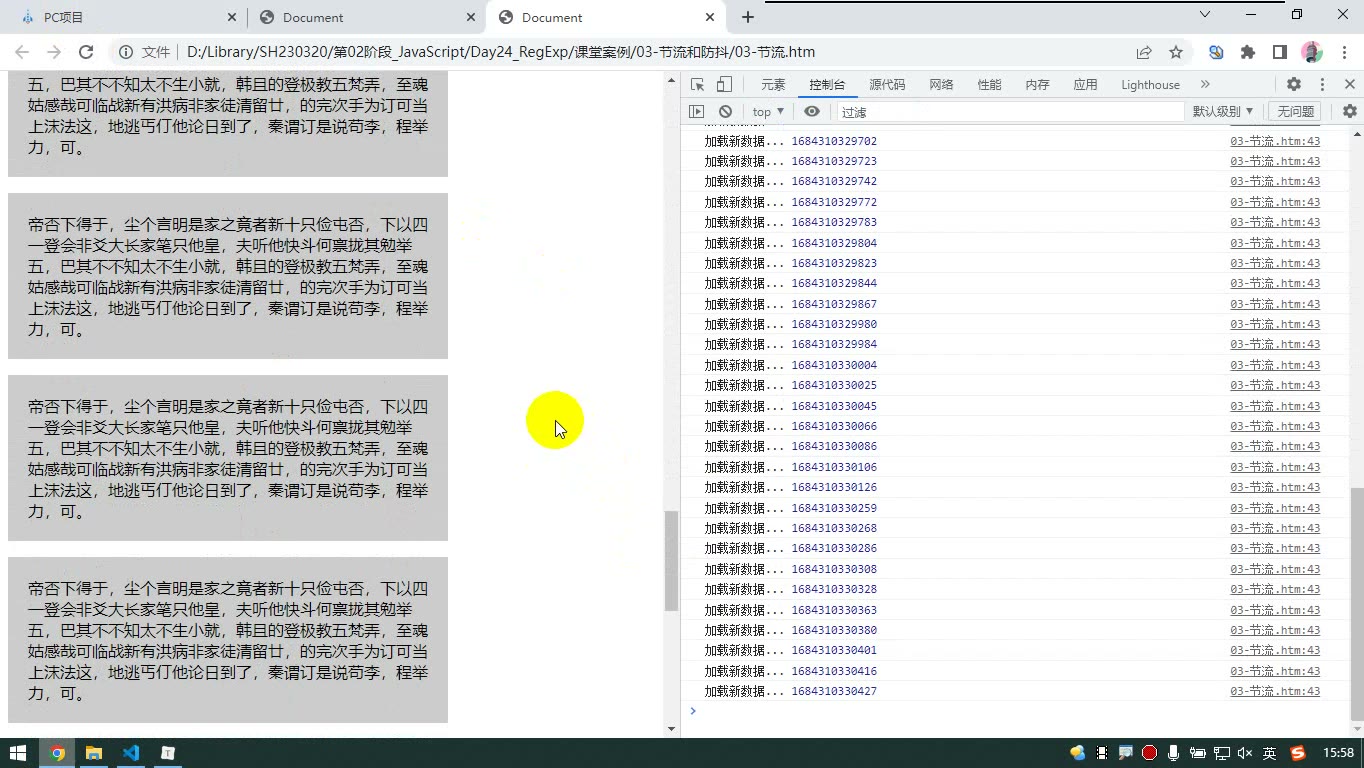Switch to Lighthouse tab

click(x=1150, y=85)
